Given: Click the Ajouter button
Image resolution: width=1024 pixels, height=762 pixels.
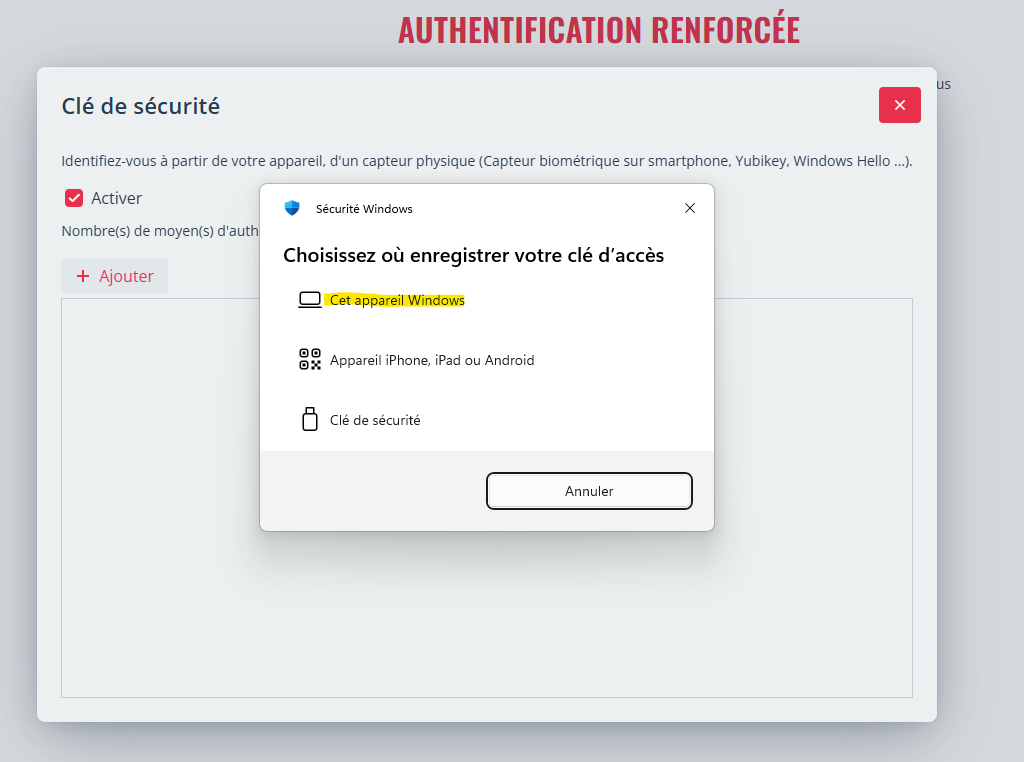Looking at the screenshot, I should click(x=115, y=276).
